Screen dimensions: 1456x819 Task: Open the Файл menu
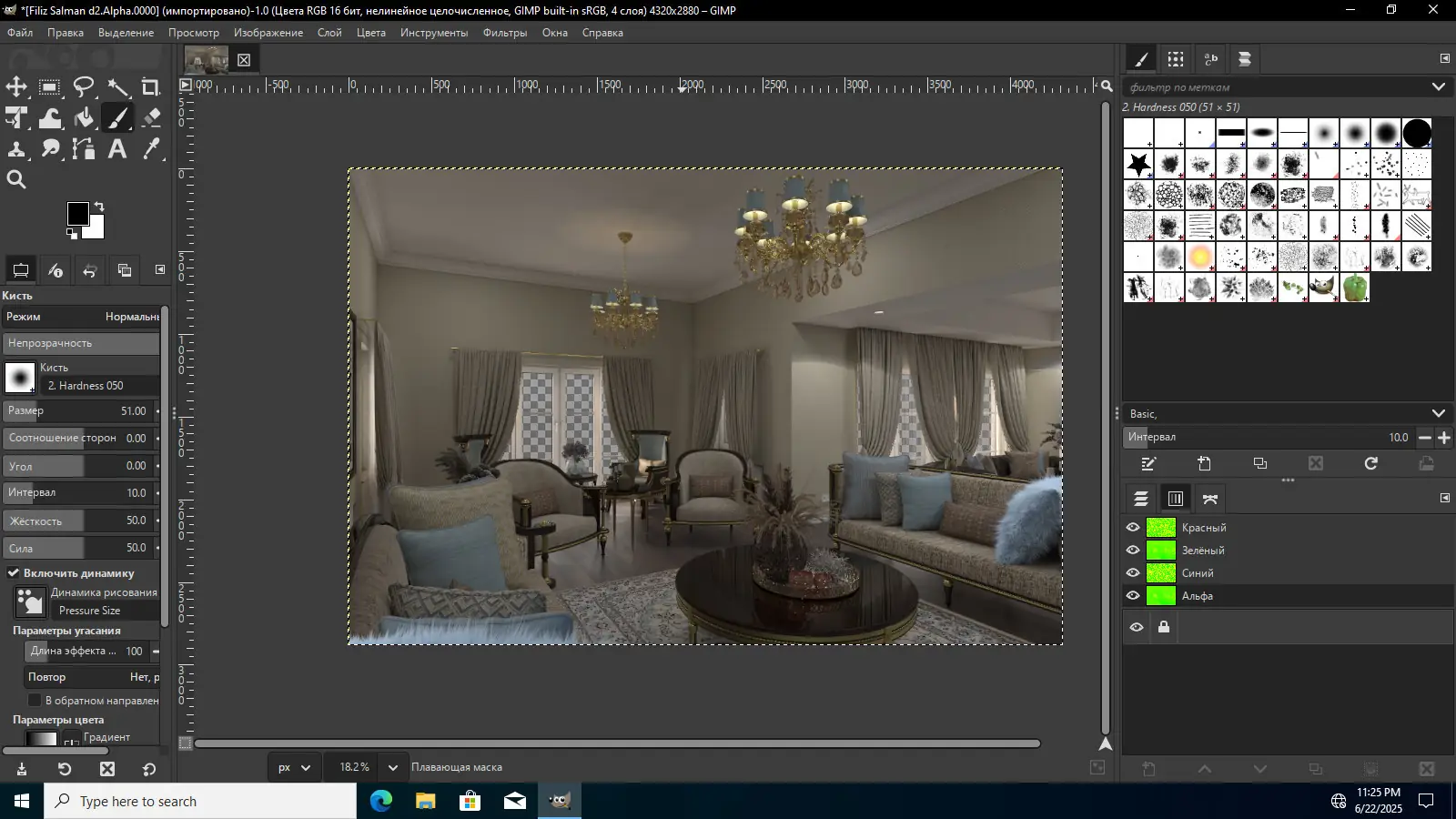tap(20, 33)
